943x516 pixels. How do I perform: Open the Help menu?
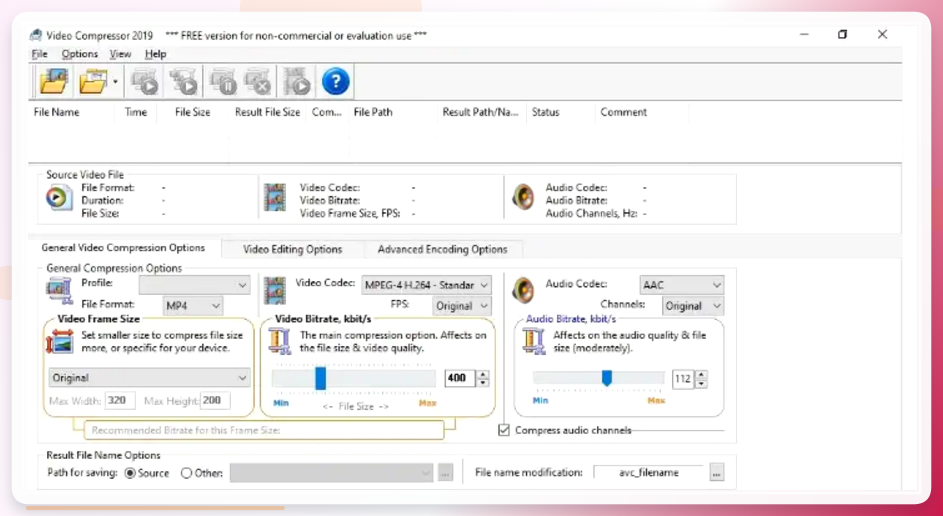click(x=155, y=54)
